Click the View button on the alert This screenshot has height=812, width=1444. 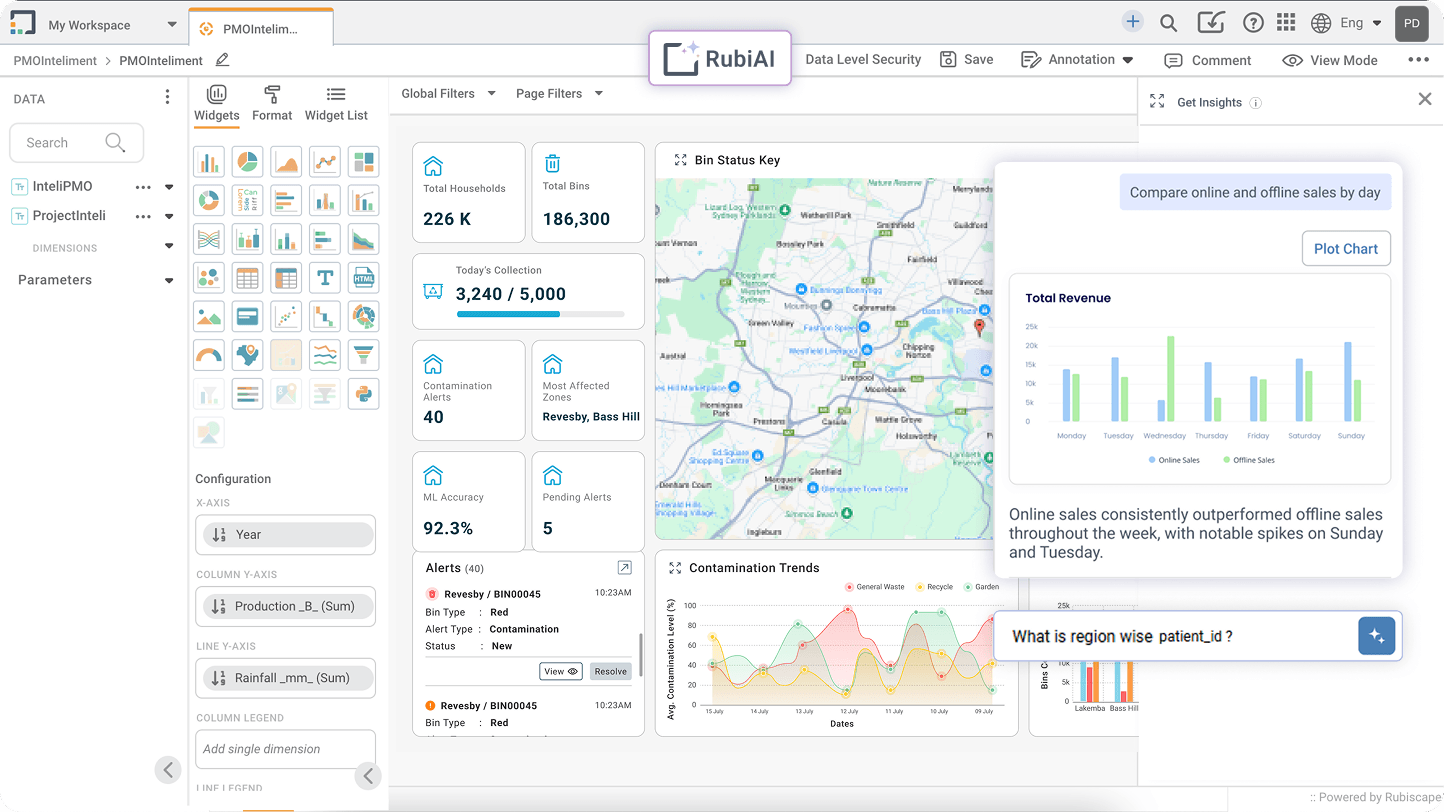tap(561, 671)
